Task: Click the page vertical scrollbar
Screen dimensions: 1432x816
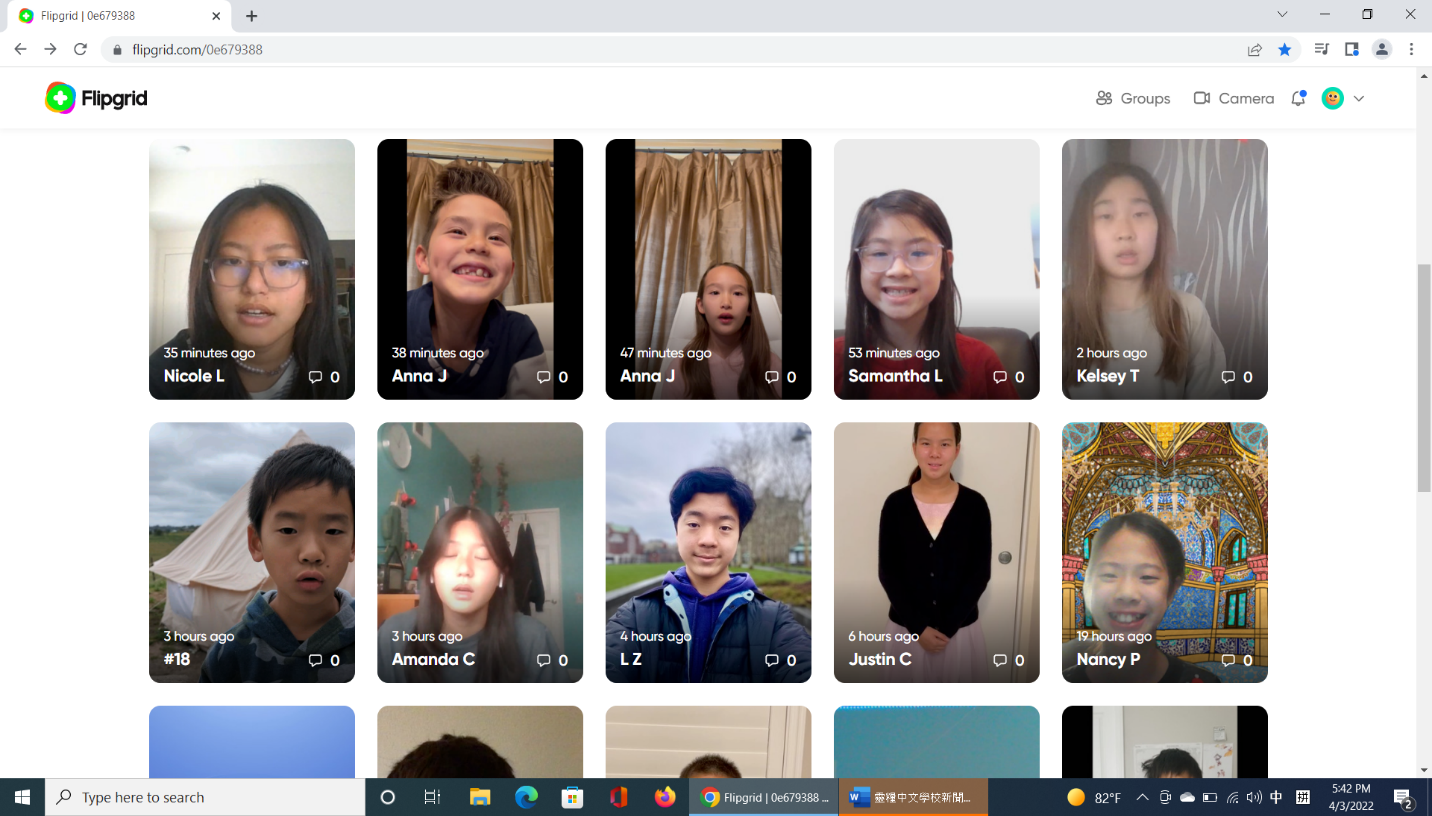Action: 1424,378
